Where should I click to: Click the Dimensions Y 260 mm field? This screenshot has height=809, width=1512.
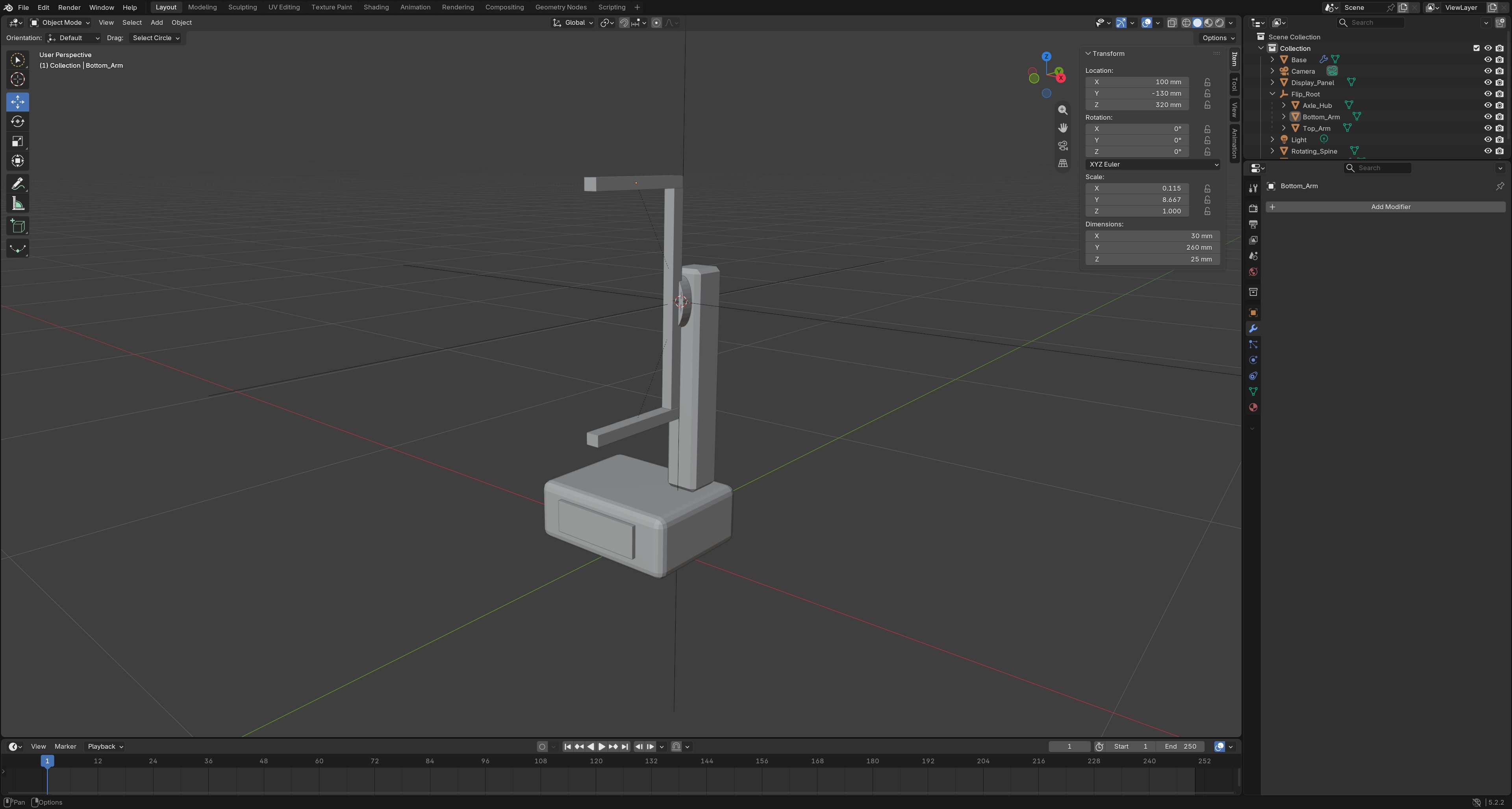click(x=1153, y=247)
